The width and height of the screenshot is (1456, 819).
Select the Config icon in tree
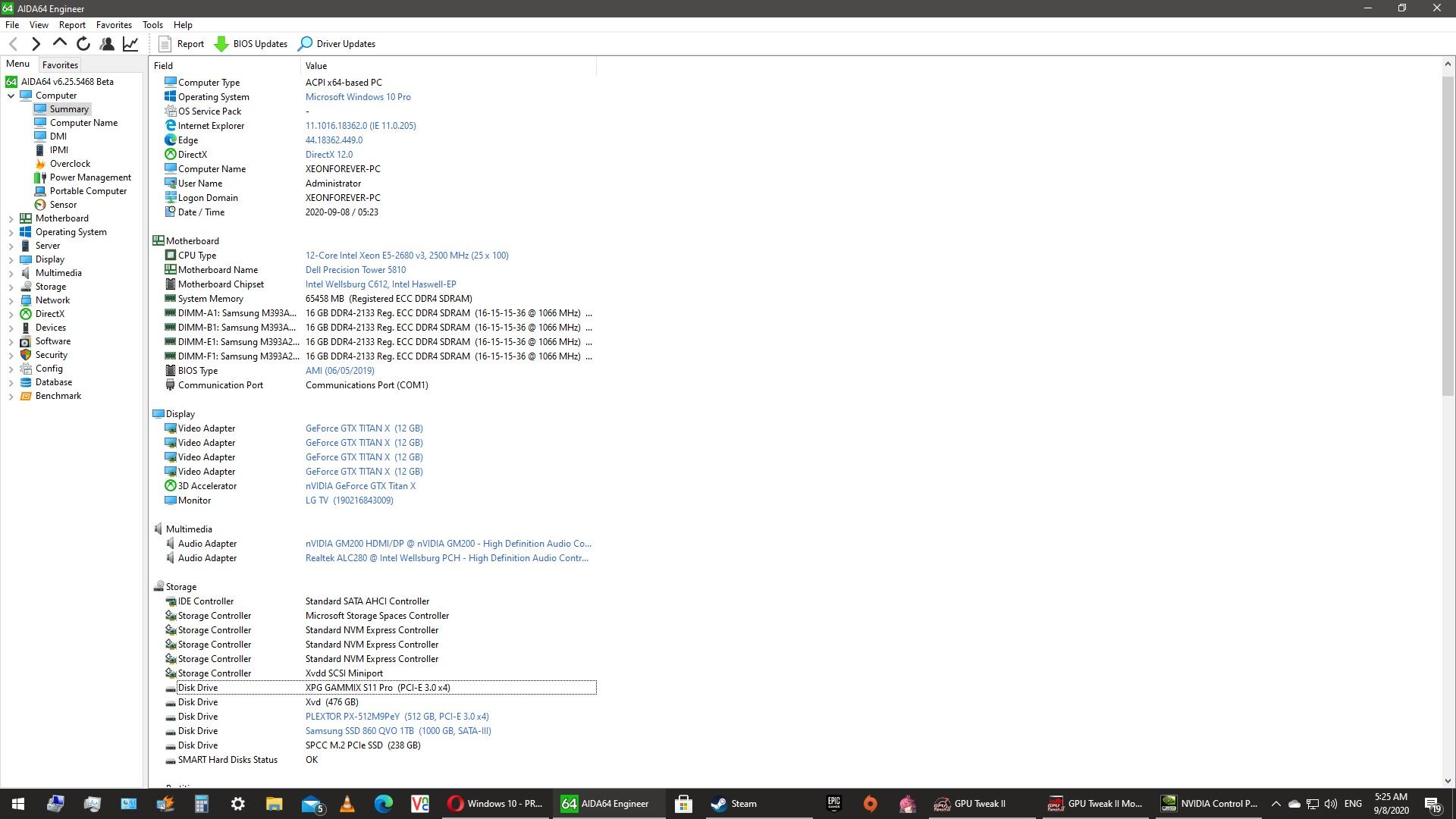26,369
